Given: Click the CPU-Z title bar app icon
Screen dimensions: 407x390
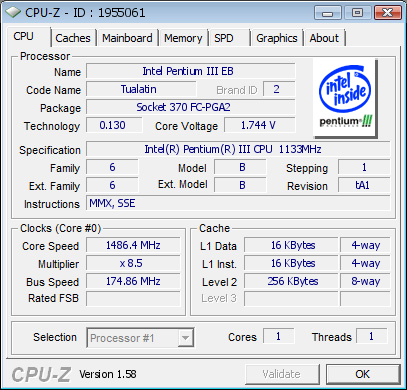Looking at the screenshot, I should [x=13, y=13].
